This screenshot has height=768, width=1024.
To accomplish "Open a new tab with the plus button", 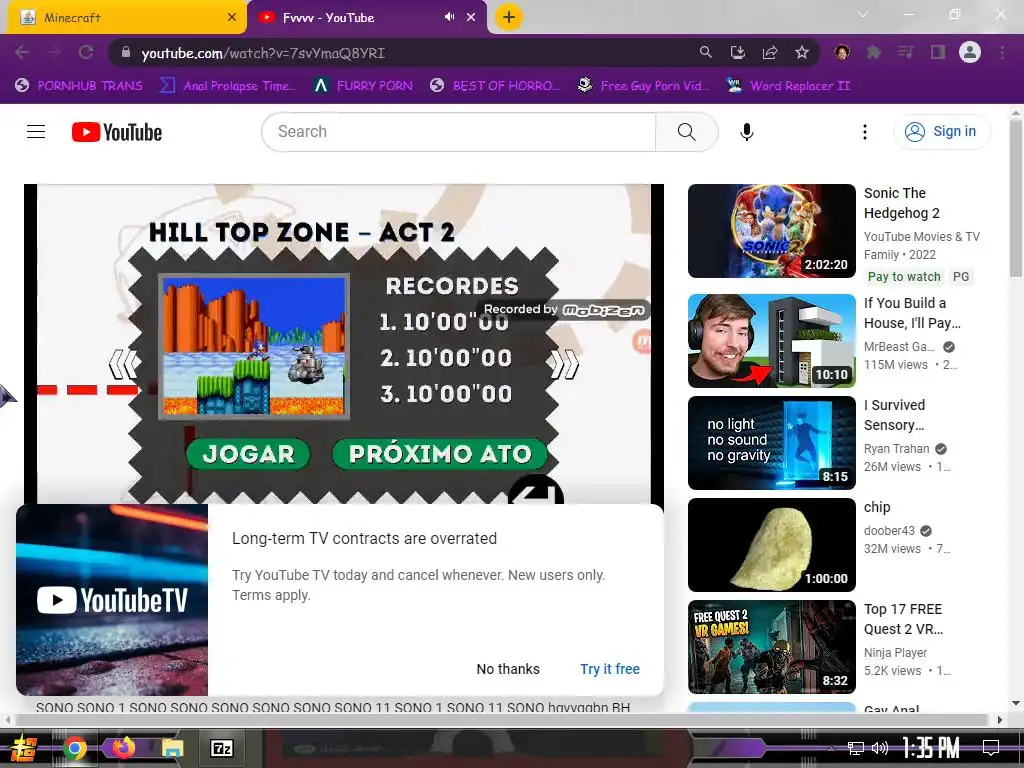I will tap(509, 17).
